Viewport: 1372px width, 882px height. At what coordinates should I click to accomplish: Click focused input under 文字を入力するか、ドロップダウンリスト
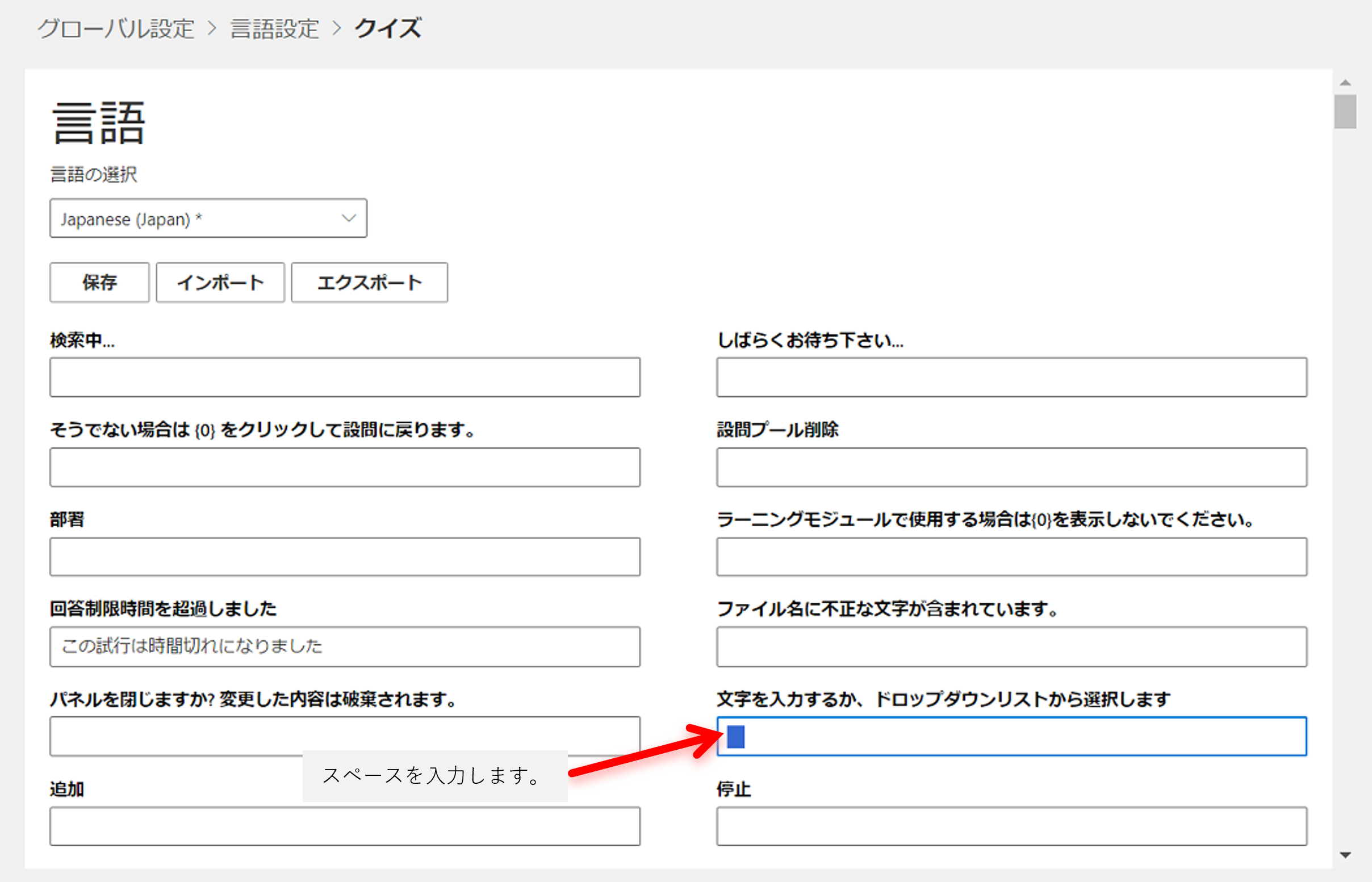pos(1011,737)
